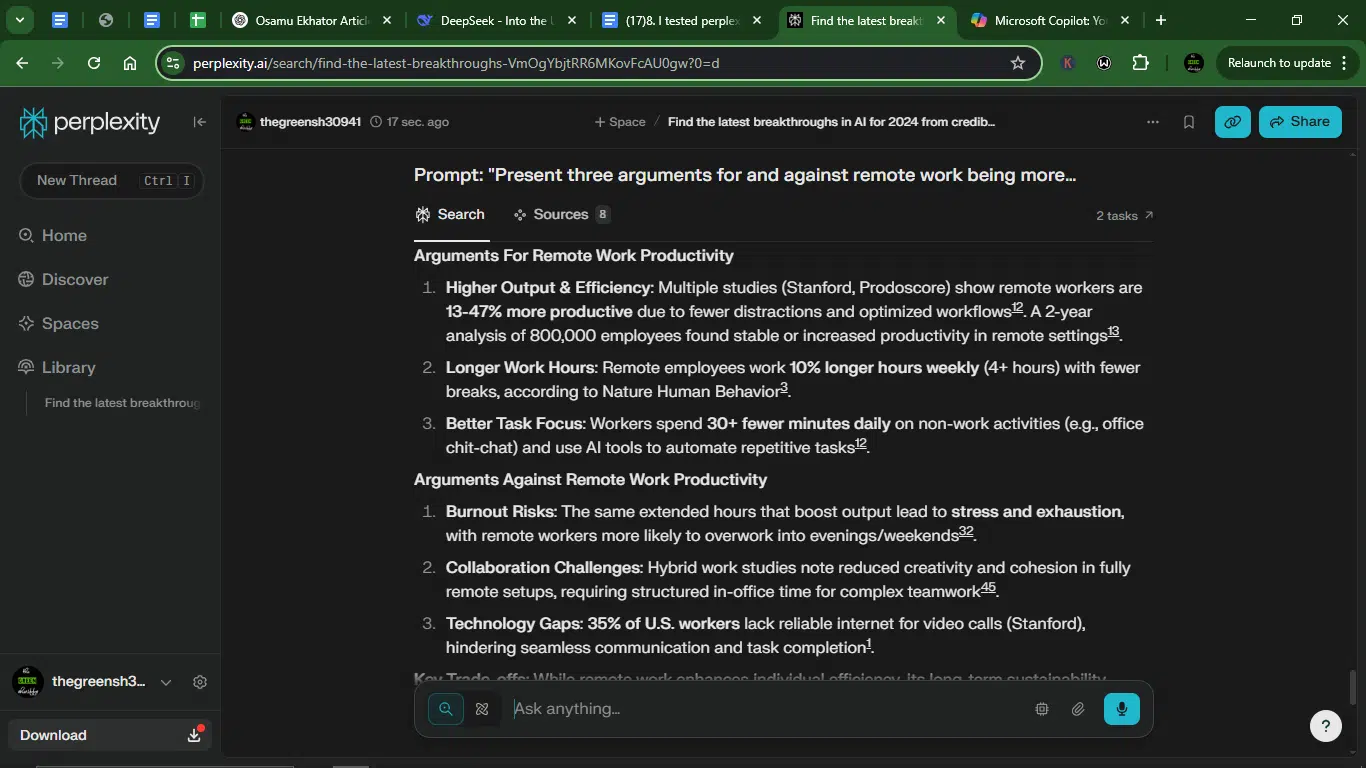
Task: Open the source settings globe icon in input
Action: pyautogui.click(x=1042, y=709)
